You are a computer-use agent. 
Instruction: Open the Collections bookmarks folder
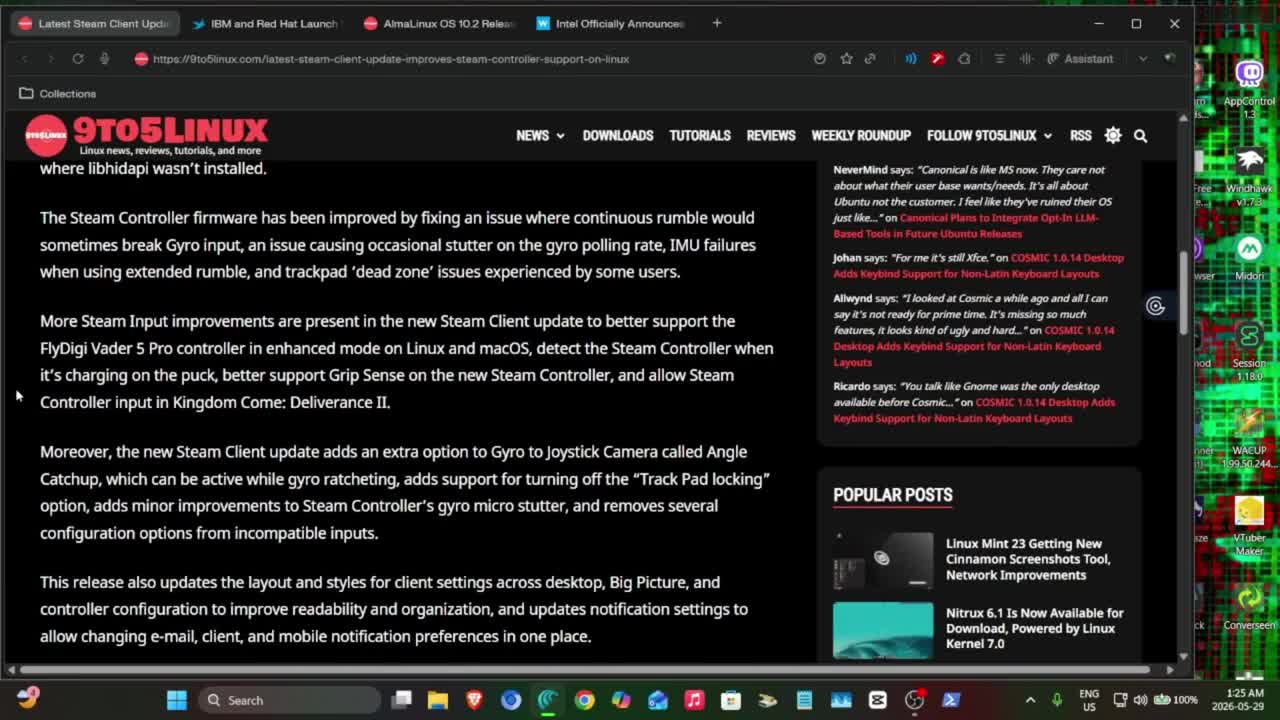coord(58,93)
